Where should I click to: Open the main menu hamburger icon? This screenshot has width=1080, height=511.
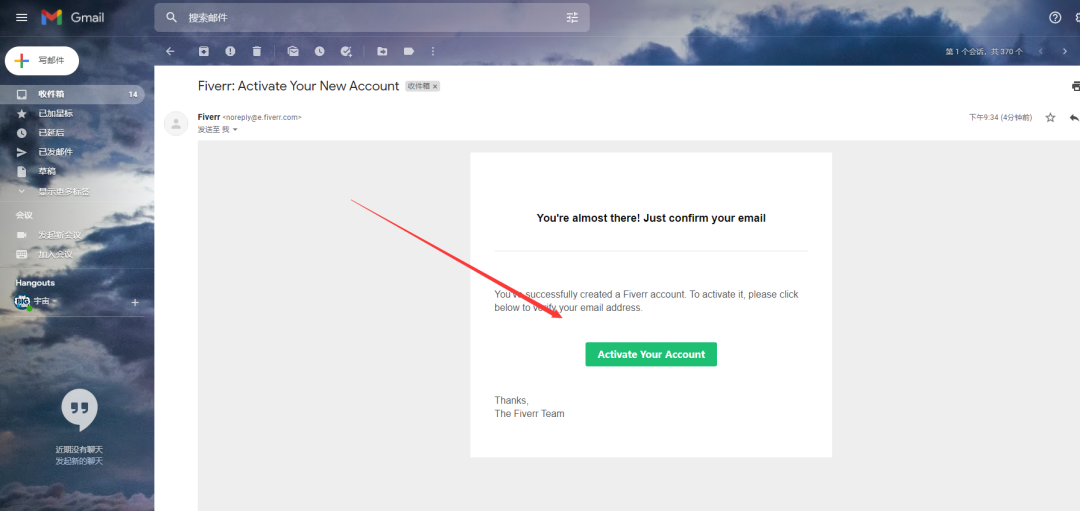21,17
